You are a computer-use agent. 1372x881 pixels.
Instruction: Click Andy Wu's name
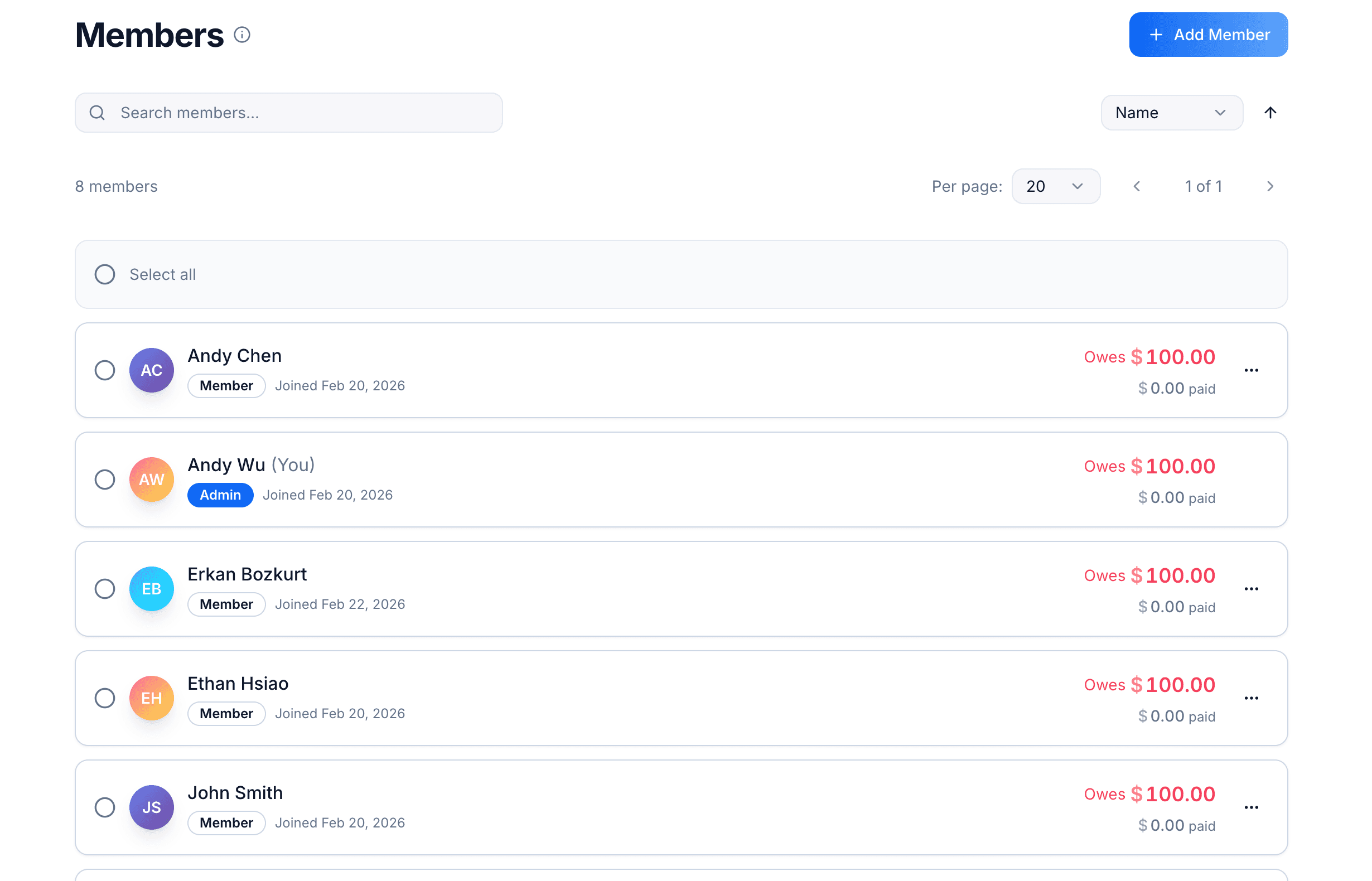226,464
